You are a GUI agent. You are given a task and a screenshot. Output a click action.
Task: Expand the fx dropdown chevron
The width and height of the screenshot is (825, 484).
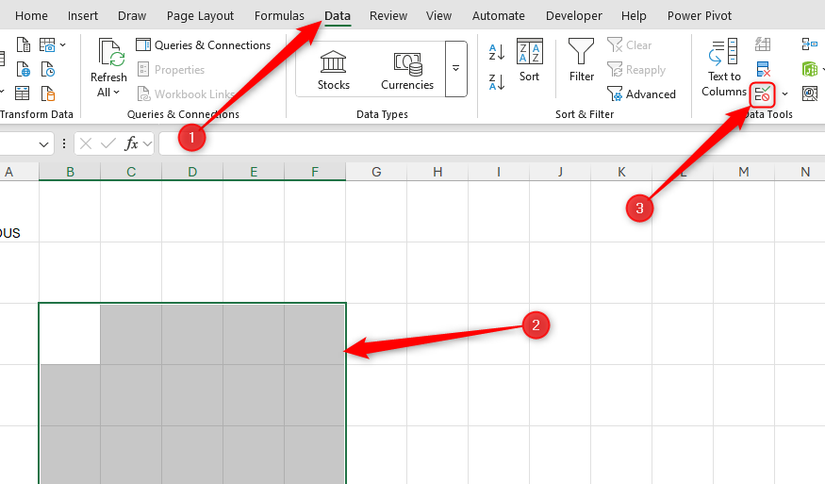pyautogui.click(x=147, y=143)
